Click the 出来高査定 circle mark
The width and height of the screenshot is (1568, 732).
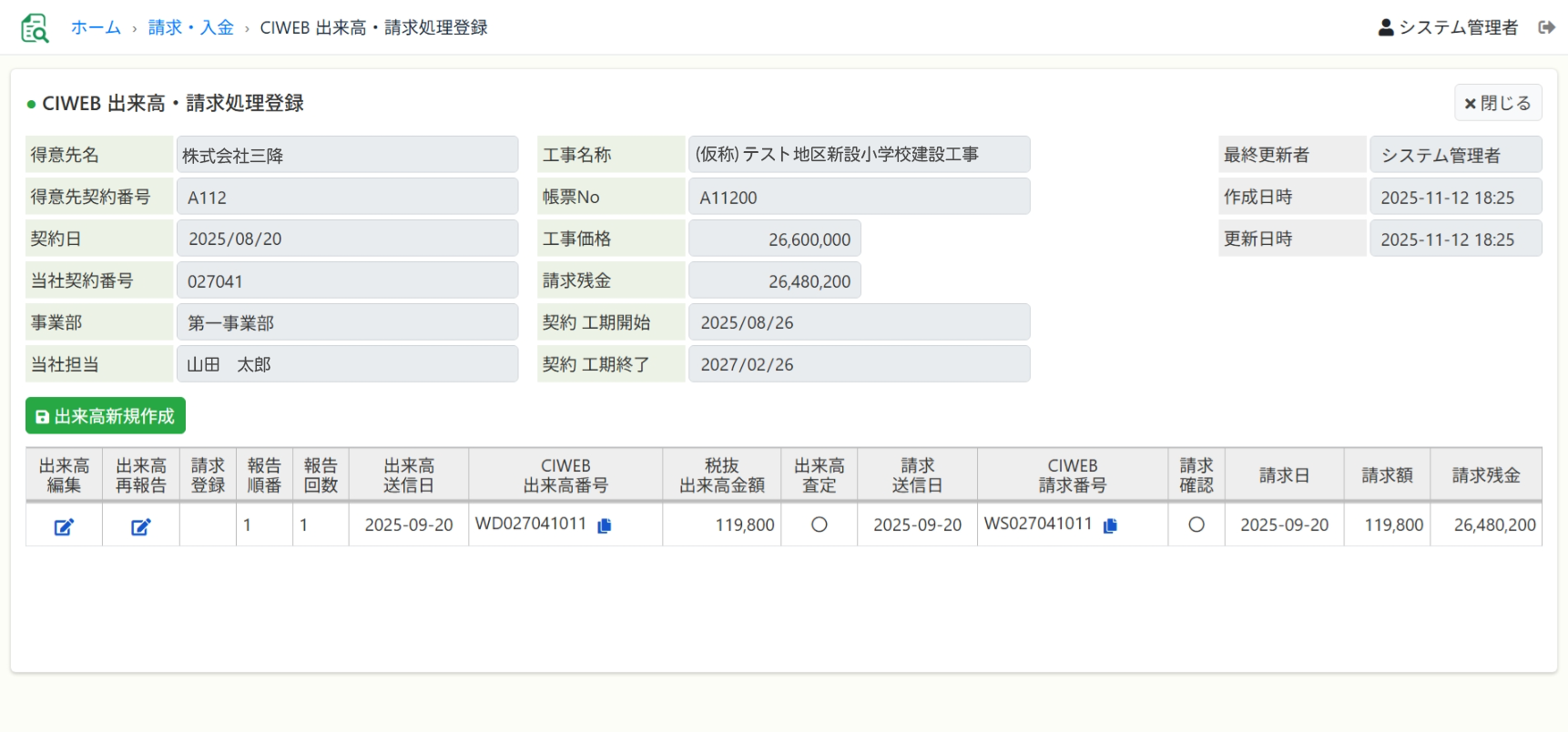[x=819, y=524]
